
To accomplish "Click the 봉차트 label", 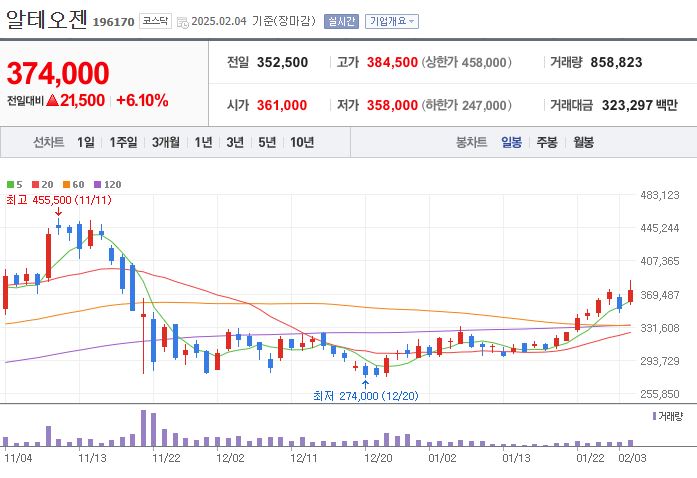I will [x=471, y=142].
